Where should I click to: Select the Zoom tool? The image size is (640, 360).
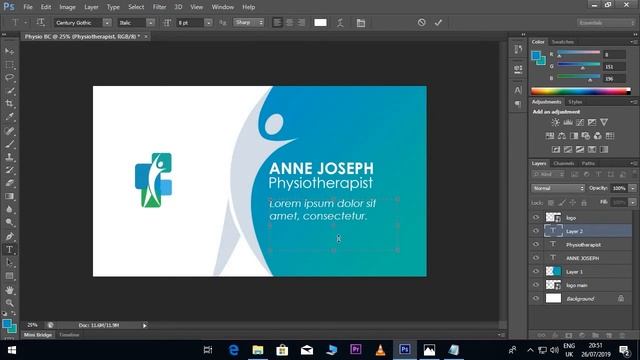point(9,303)
